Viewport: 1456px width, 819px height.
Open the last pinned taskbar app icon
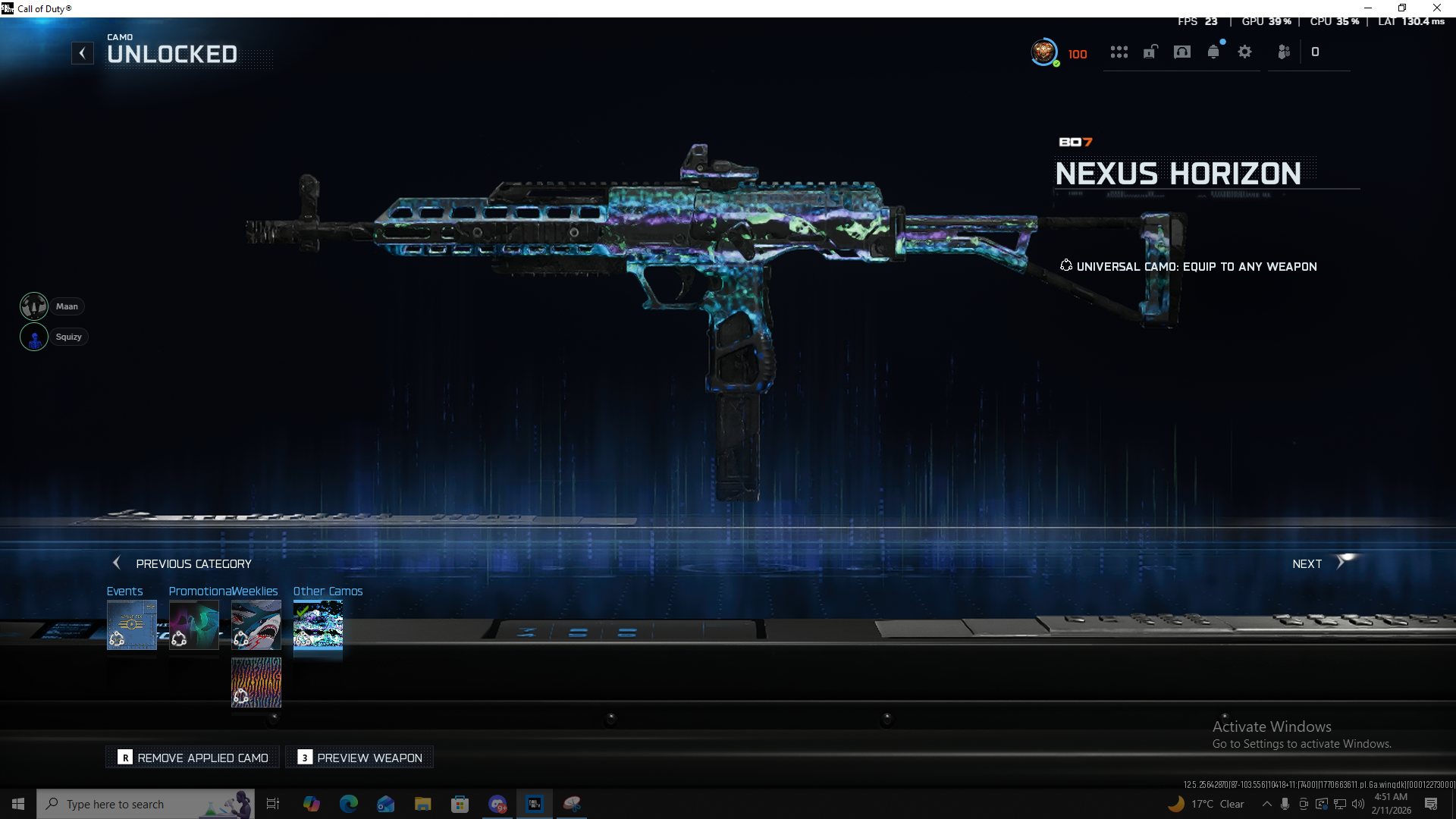[x=572, y=804]
